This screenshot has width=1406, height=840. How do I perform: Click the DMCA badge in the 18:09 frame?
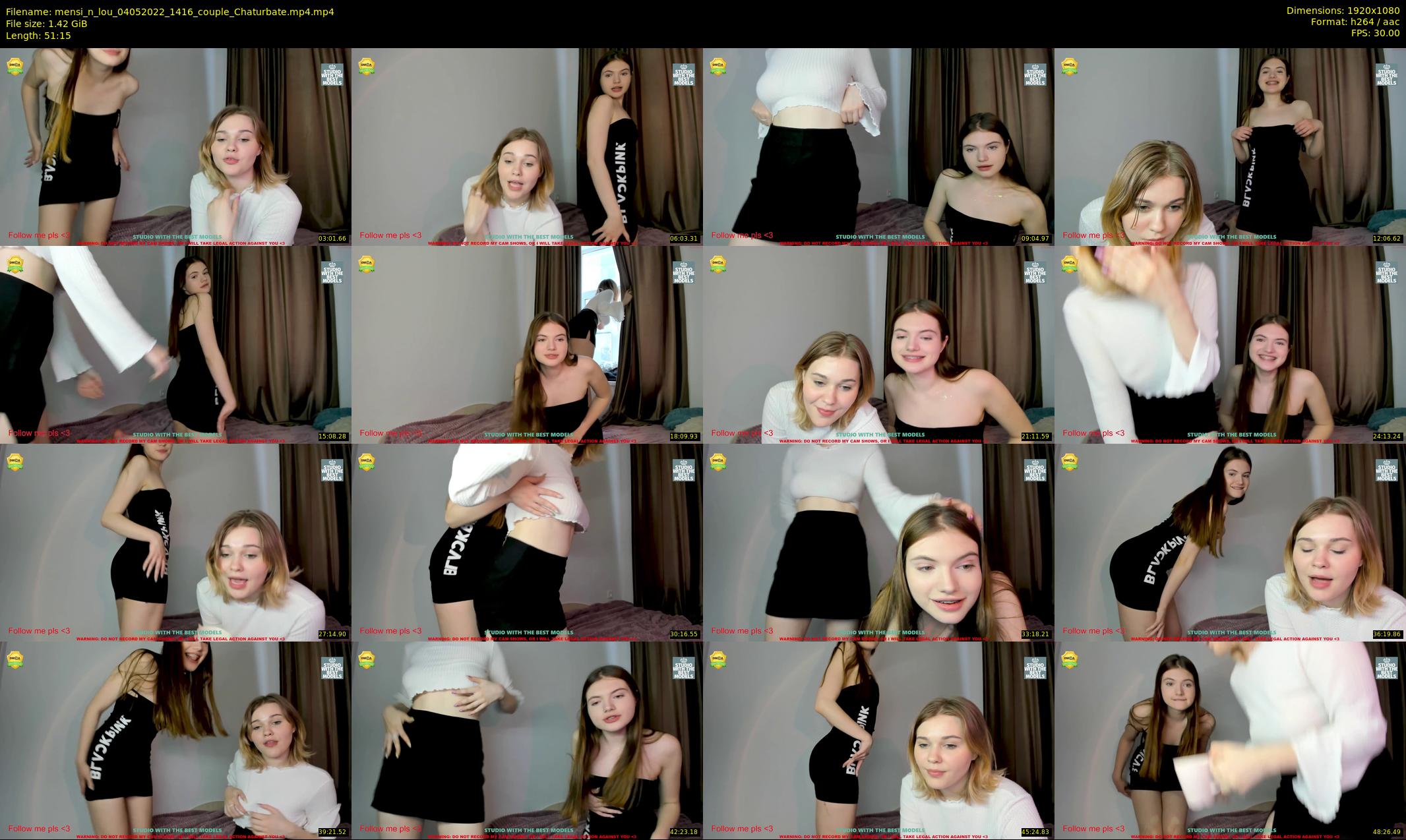point(367,264)
